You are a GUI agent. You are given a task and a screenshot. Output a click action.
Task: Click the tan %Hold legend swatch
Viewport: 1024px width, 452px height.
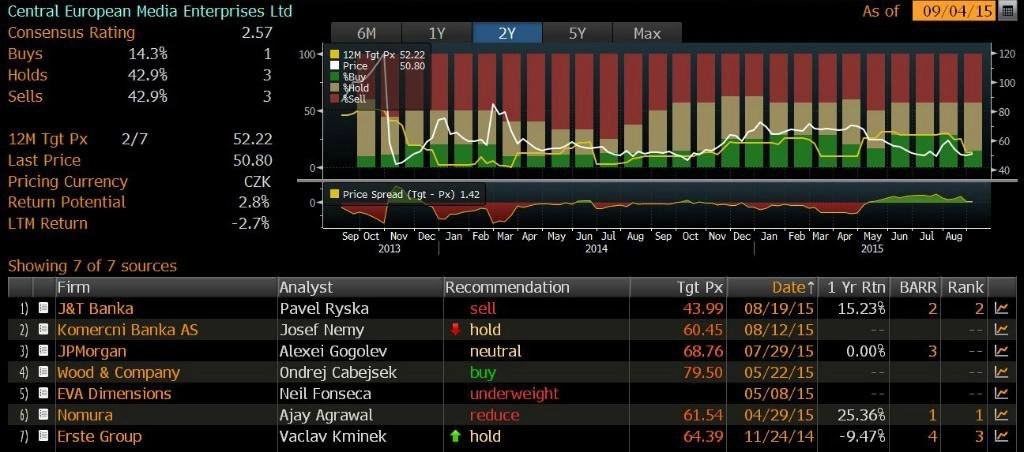(336, 88)
